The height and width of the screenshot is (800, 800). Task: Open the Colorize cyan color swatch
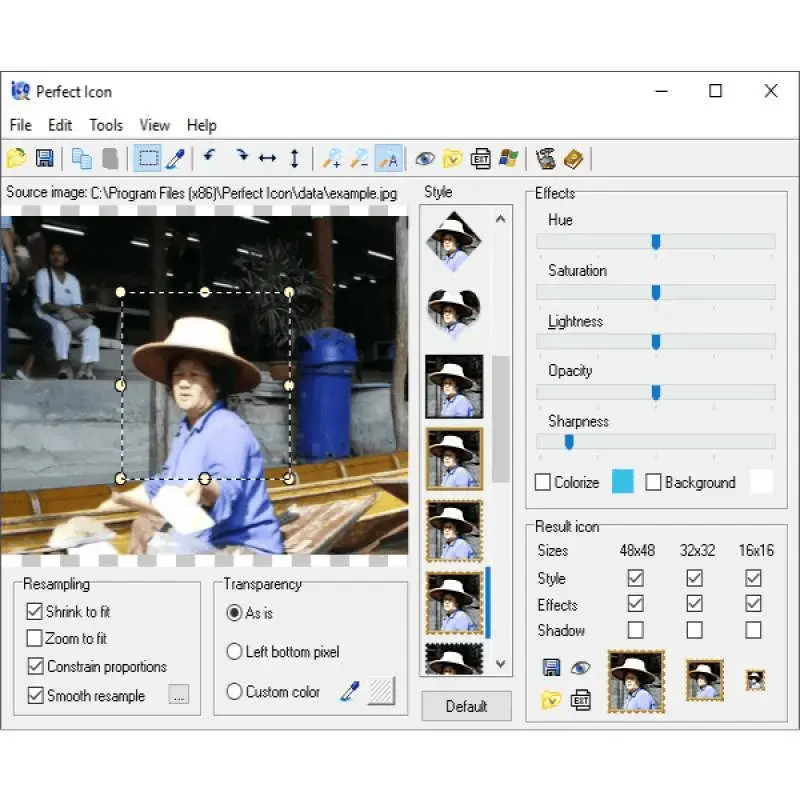[x=622, y=482]
